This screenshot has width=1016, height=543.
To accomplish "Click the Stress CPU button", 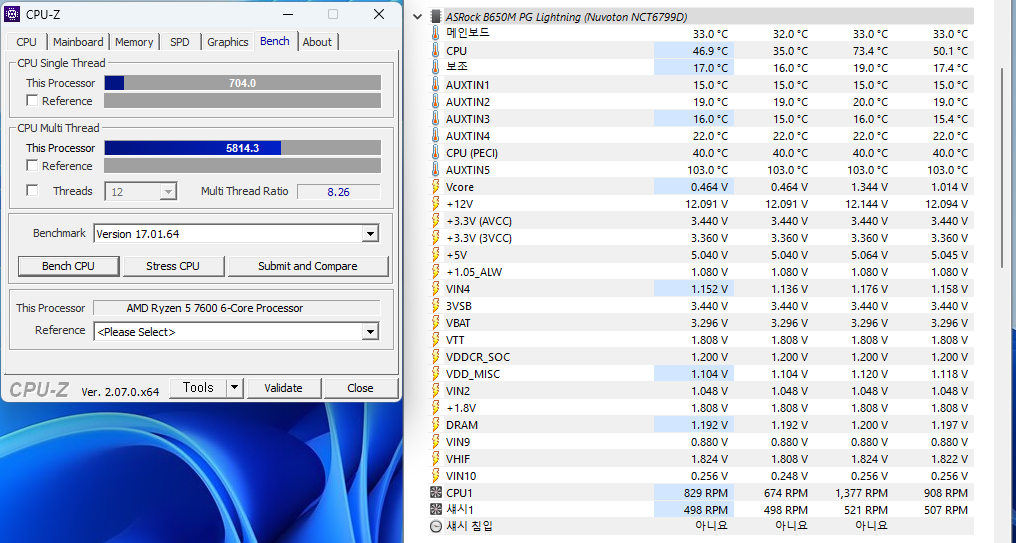I will [173, 266].
